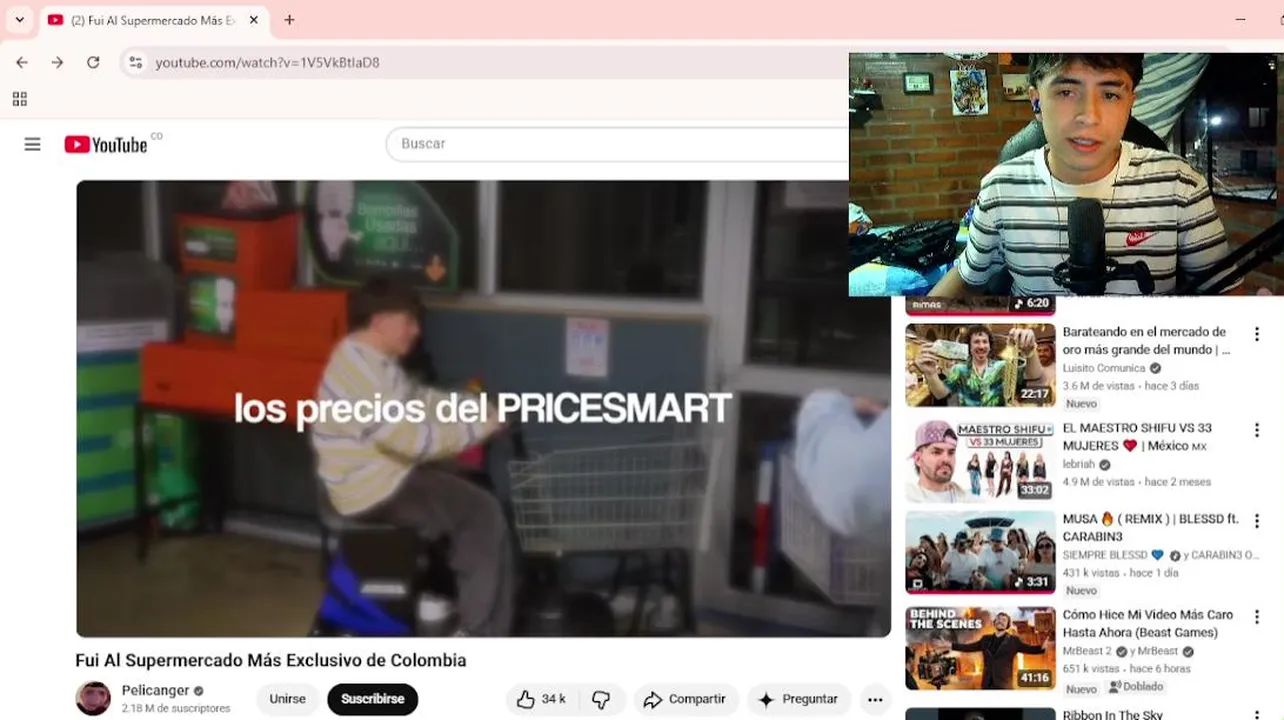Click 2.18 M de suscriptores text
Image resolution: width=1284 pixels, height=720 pixels.
pyautogui.click(x=176, y=708)
